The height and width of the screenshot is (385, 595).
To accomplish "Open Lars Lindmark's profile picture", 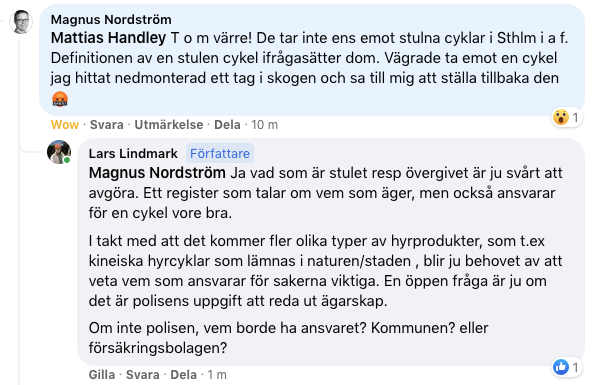I will 59,152.
